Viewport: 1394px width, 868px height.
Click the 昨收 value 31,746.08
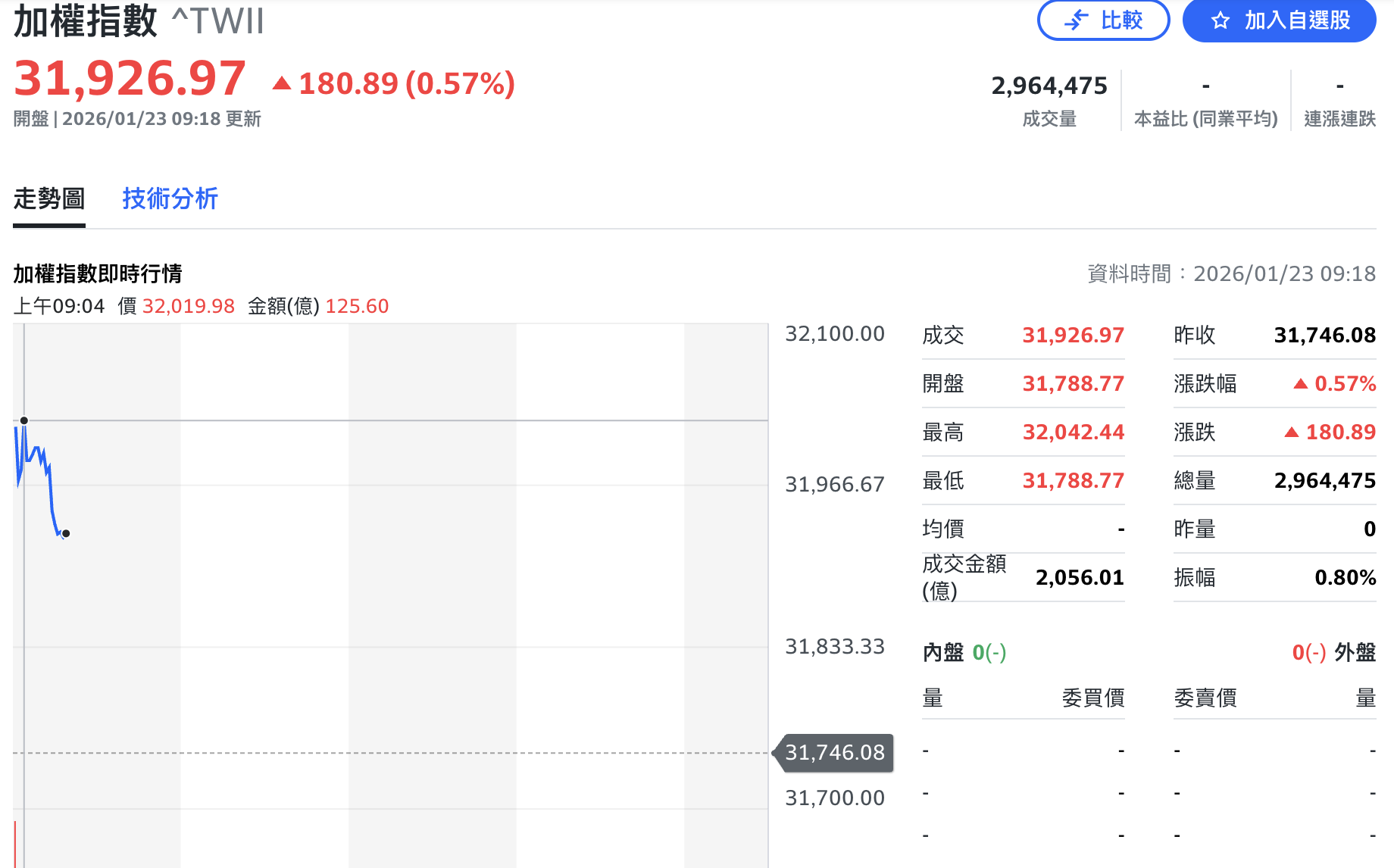1324,335
